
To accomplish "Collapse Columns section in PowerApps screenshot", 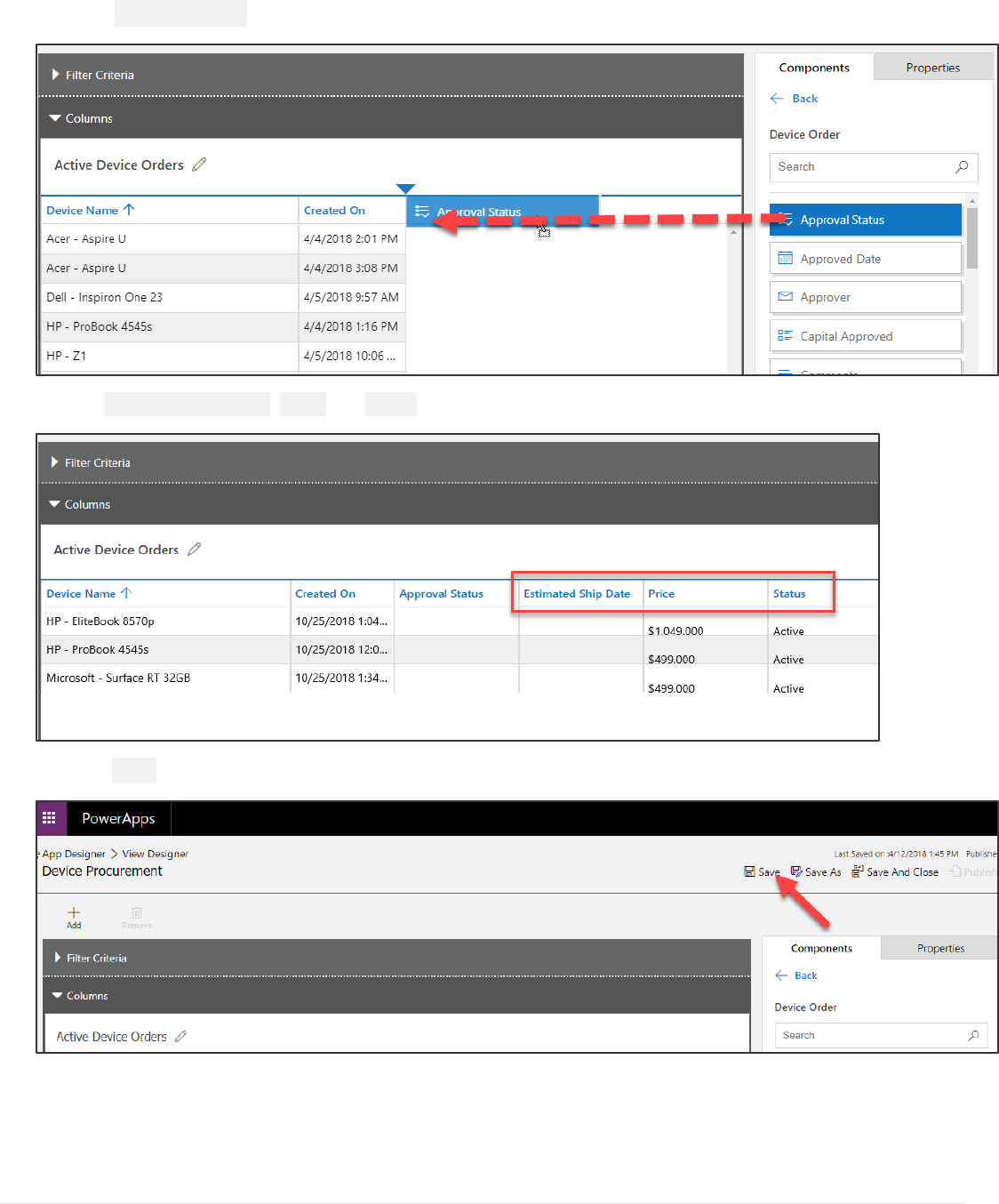I will (x=57, y=996).
